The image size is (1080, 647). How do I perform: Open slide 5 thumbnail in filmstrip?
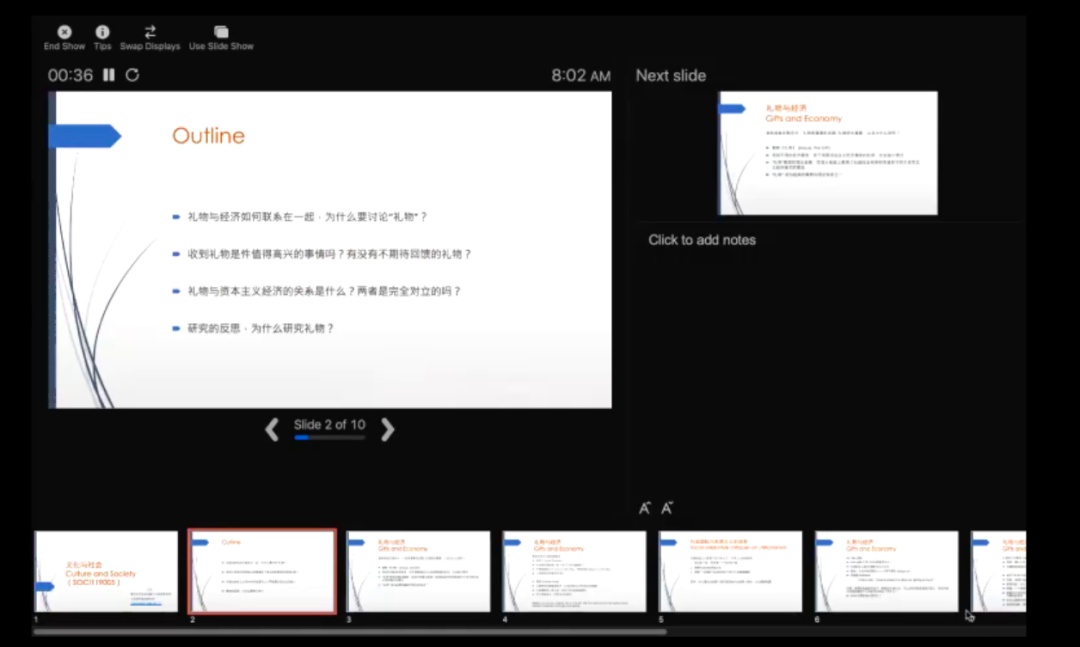pos(730,571)
